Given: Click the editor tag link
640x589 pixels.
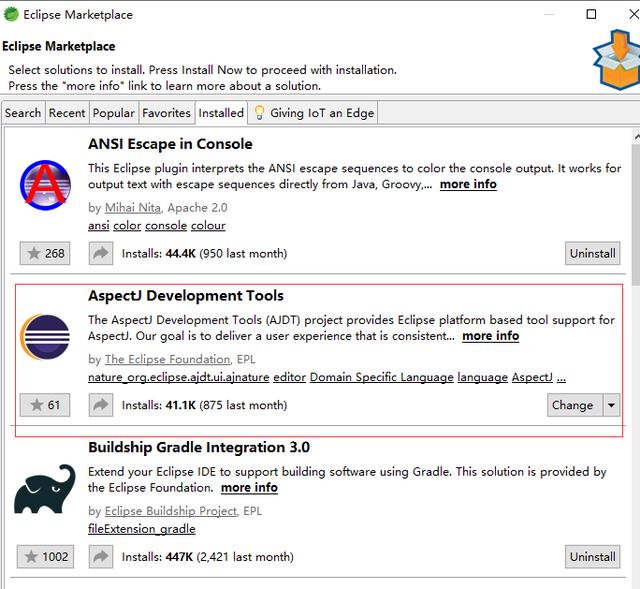Looking at the screenshot, I should coord(289,377).
